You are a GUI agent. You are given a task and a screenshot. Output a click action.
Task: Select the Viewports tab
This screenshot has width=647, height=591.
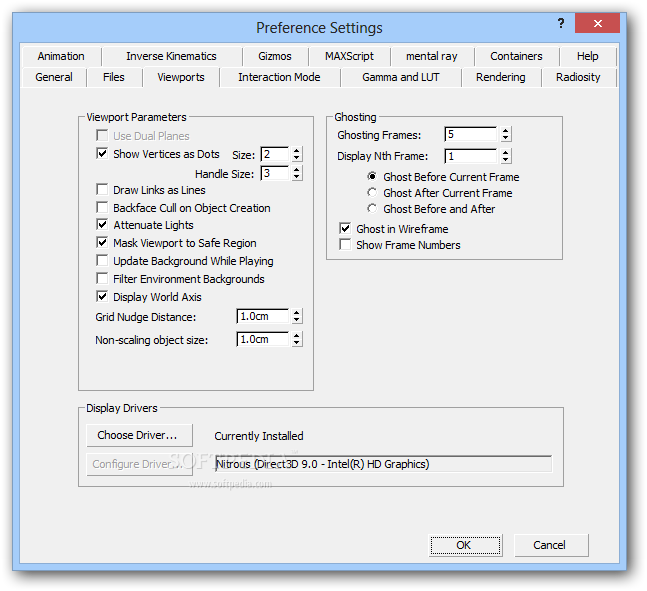coord(181,77)
